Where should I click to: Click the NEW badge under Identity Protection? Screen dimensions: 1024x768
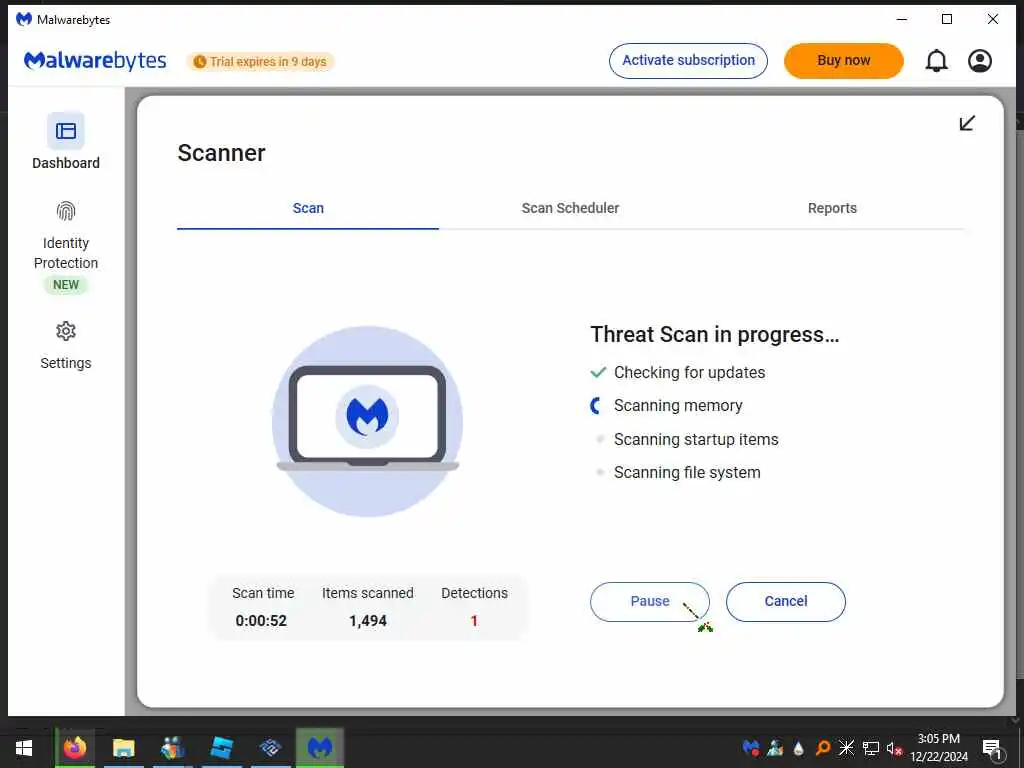(66, 285)
